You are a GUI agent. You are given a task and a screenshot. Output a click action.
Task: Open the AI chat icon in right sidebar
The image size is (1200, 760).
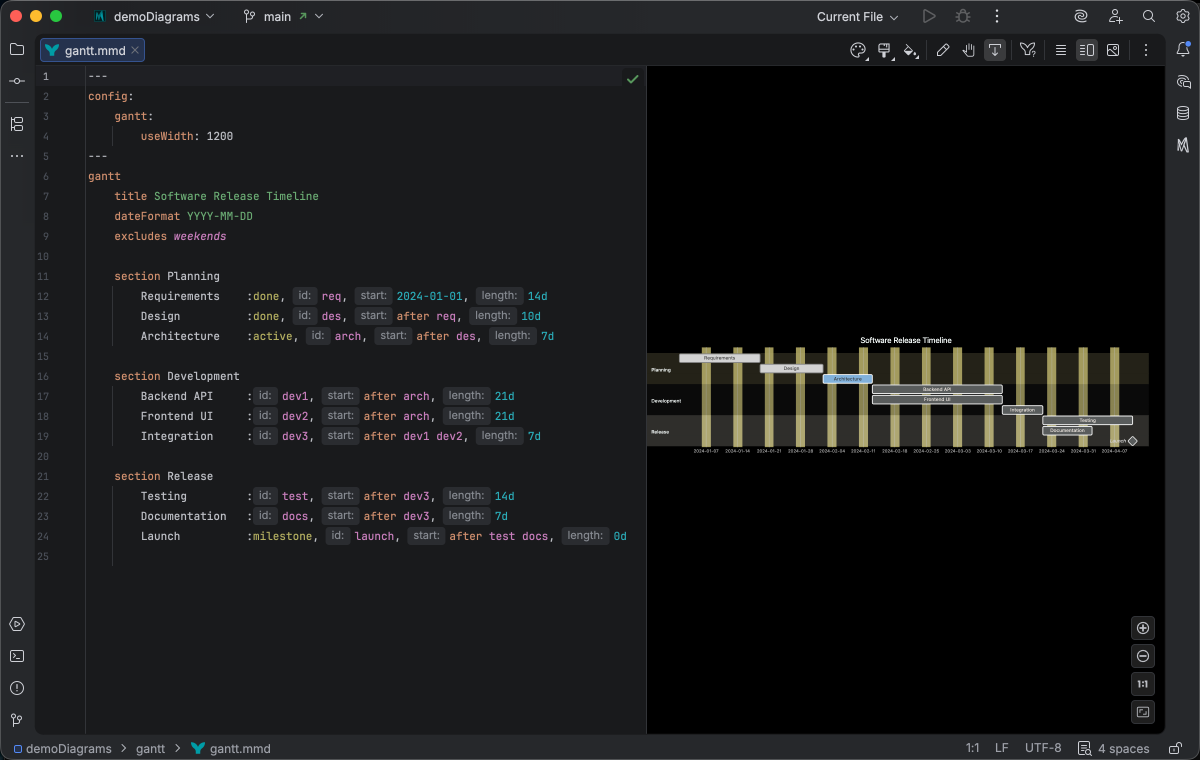[1183, 81]
